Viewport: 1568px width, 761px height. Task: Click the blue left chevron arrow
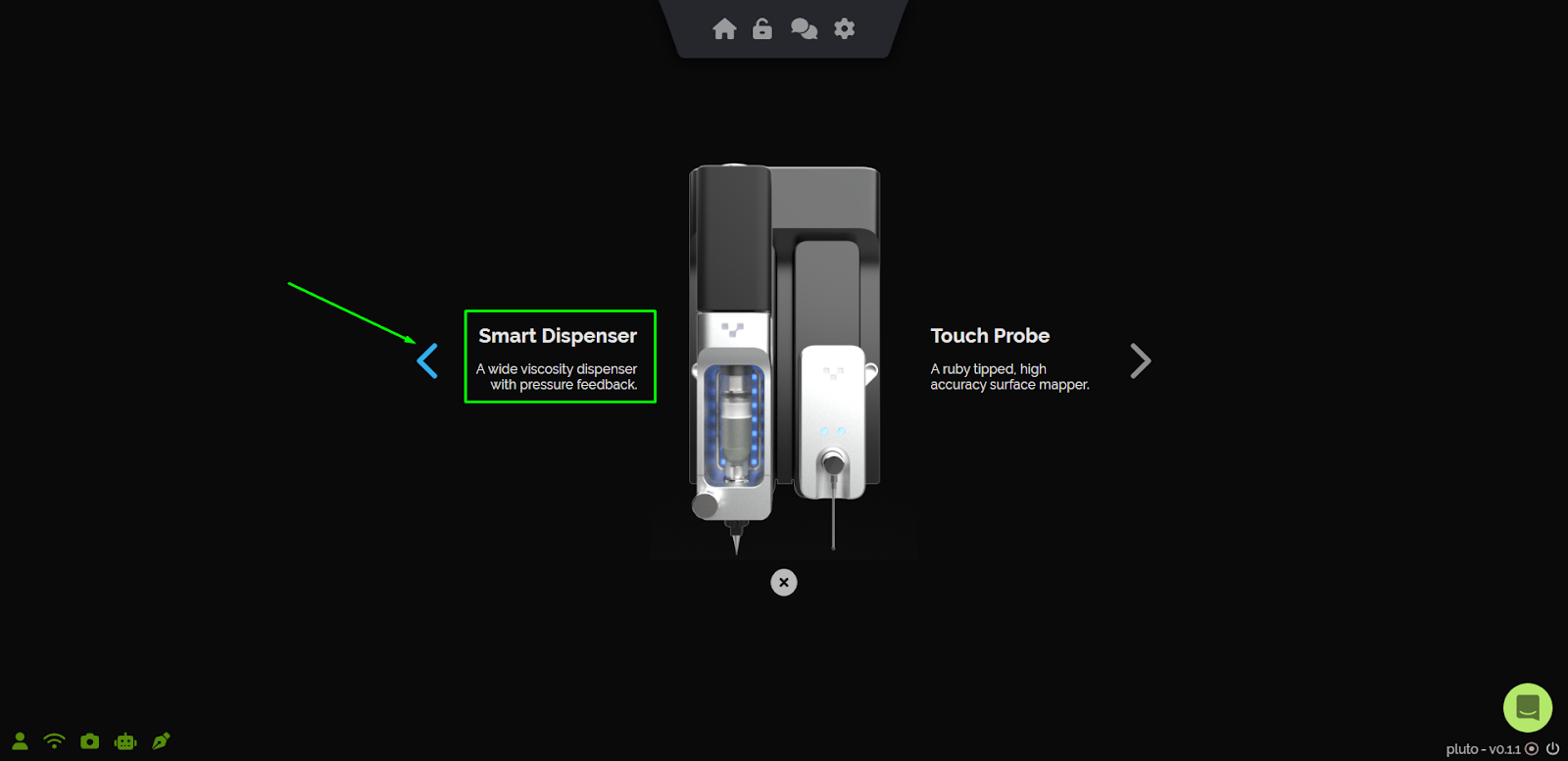click(427, 360)
